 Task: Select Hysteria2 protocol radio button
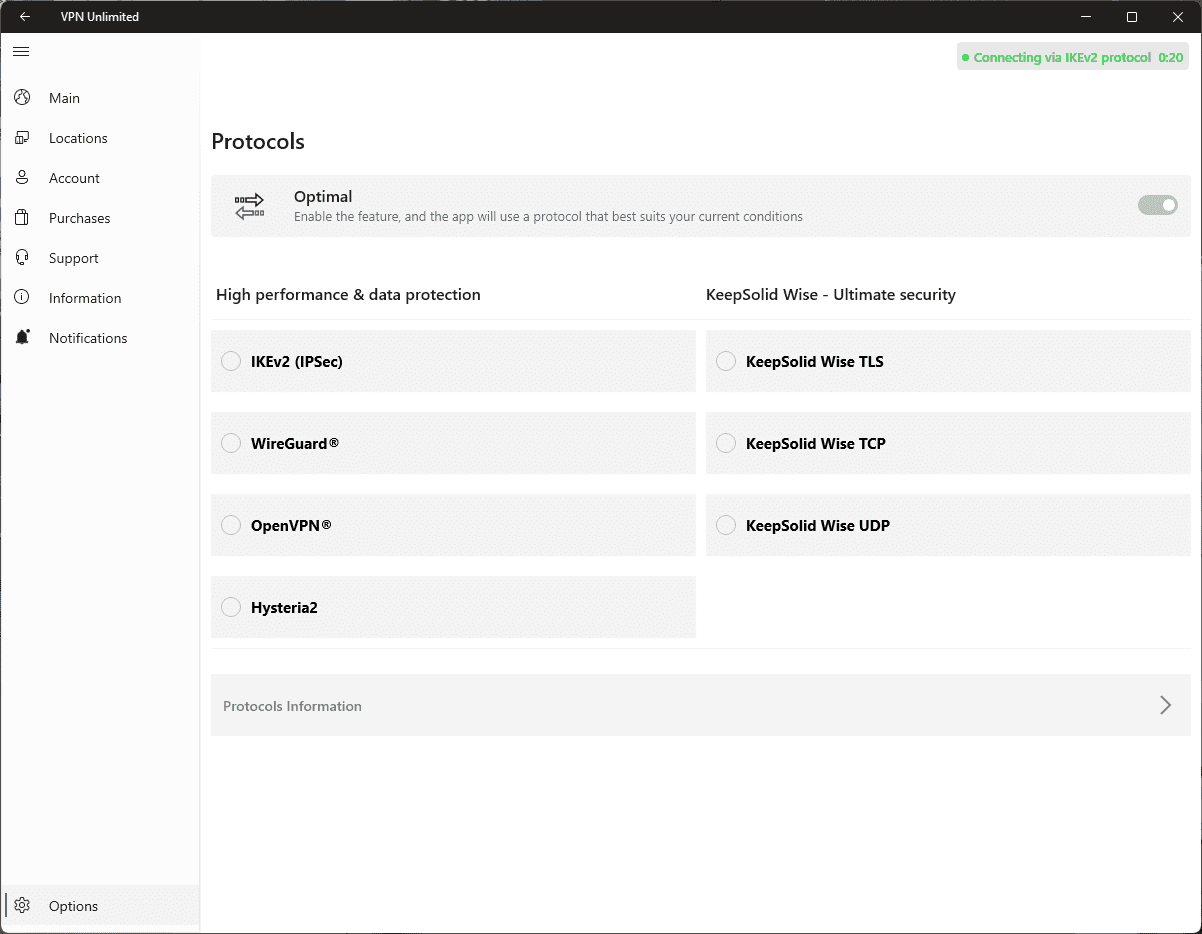(x=231, y=607)
